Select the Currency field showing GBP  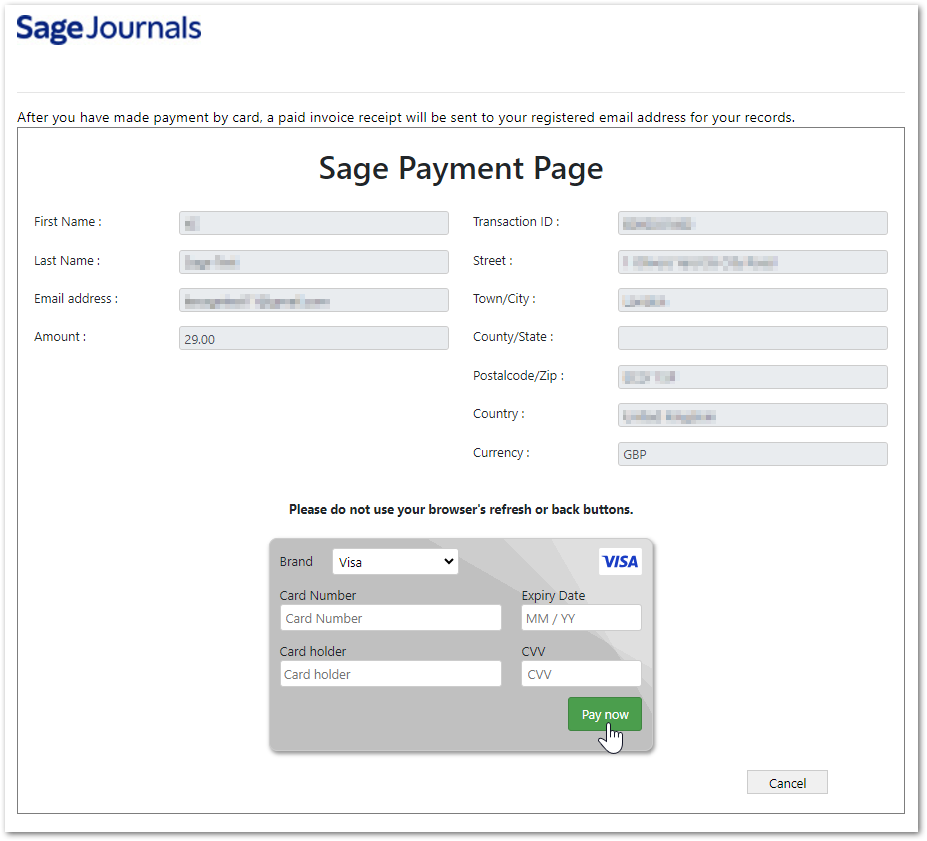(753, 454)
